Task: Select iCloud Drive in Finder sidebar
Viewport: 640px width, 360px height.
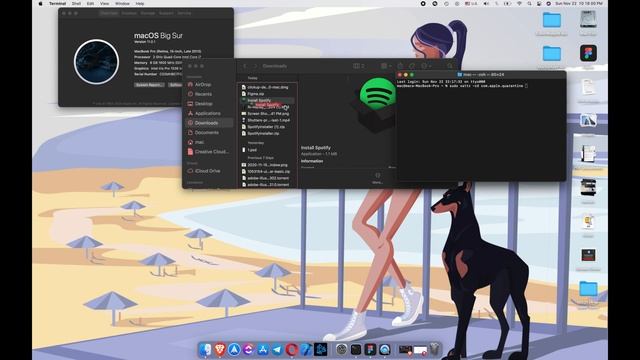Action: [x=210, y=171]
